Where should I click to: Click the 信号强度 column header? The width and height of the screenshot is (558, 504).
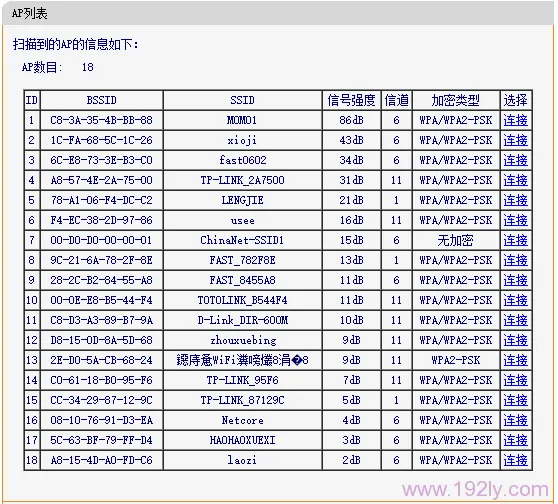(352, 100)
